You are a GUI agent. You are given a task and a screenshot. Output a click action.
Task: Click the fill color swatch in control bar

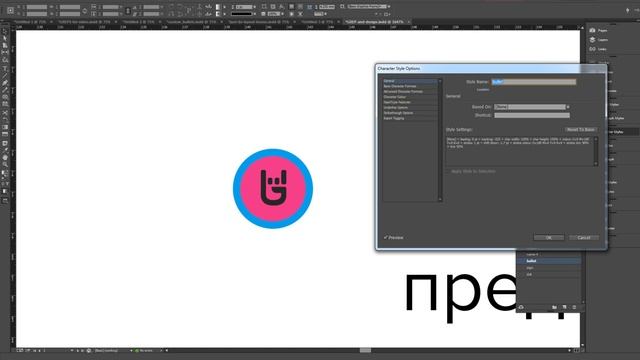[218, 7]
